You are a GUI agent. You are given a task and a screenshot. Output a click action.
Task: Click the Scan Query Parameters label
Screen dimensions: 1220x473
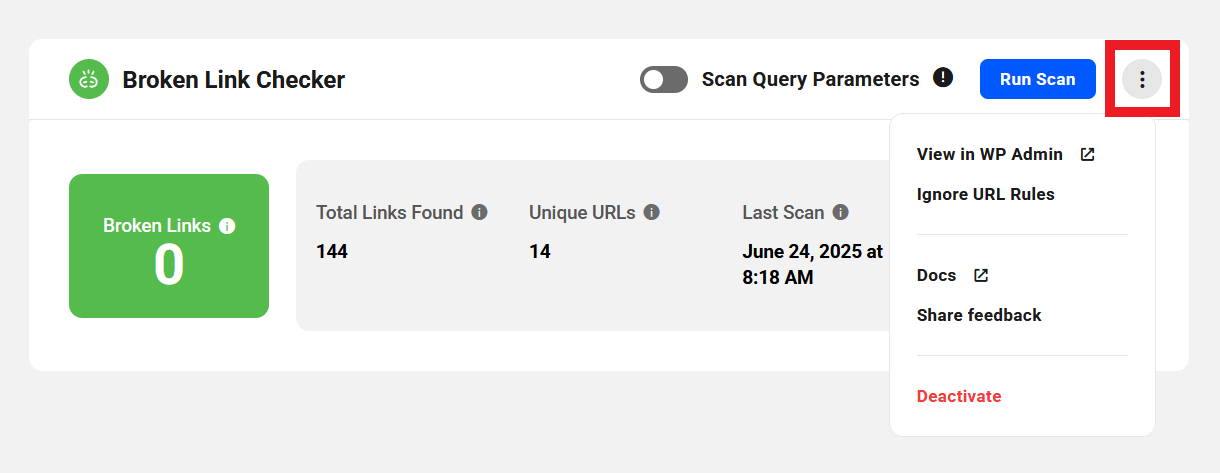tap(810, 79)
